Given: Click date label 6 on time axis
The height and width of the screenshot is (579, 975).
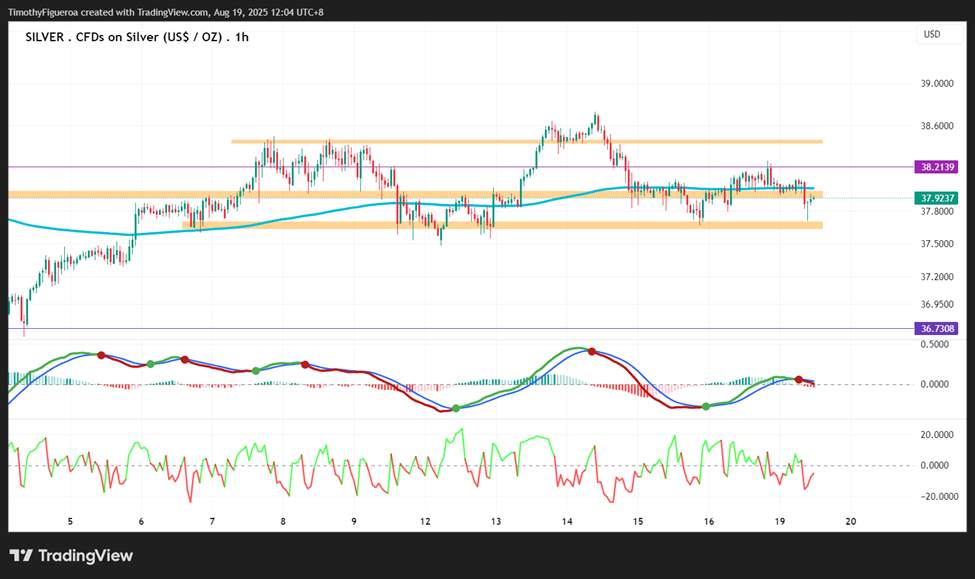Looking at the screenshot, I should 141,521.
